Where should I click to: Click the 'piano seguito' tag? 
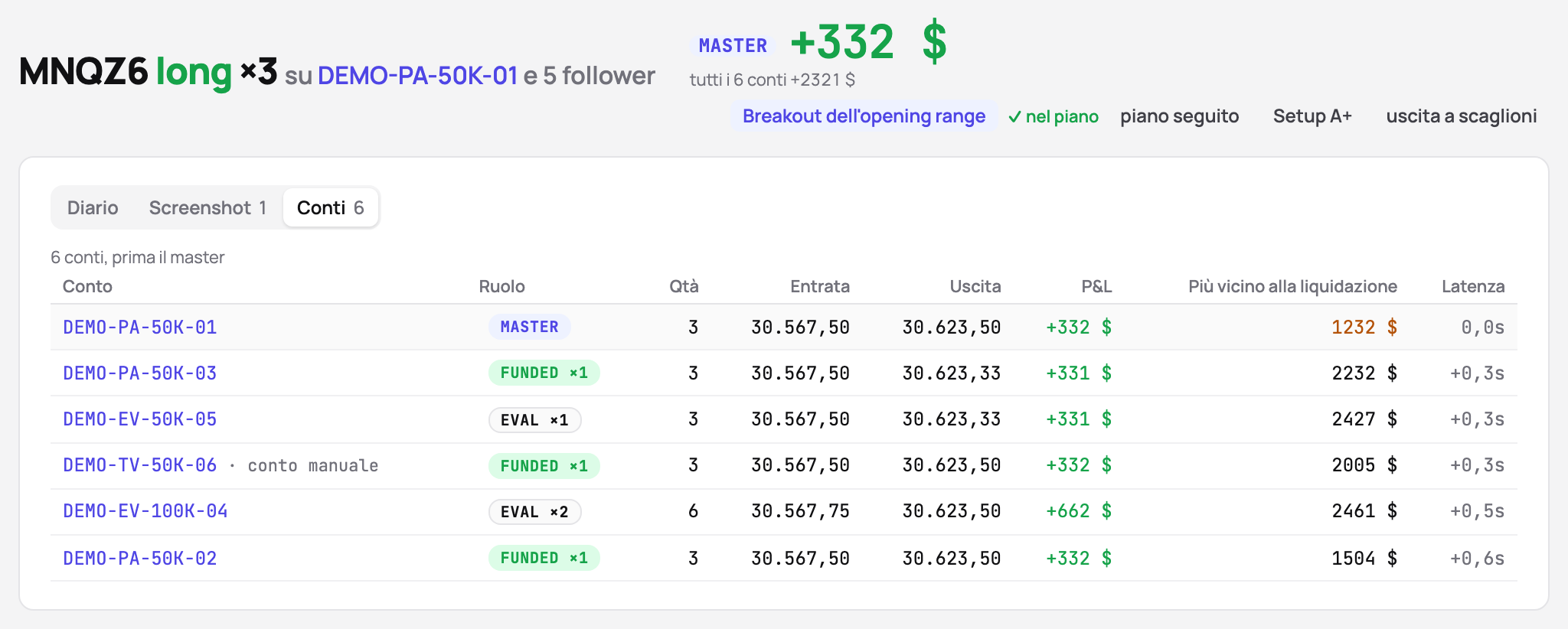[x=1179, y=116]
